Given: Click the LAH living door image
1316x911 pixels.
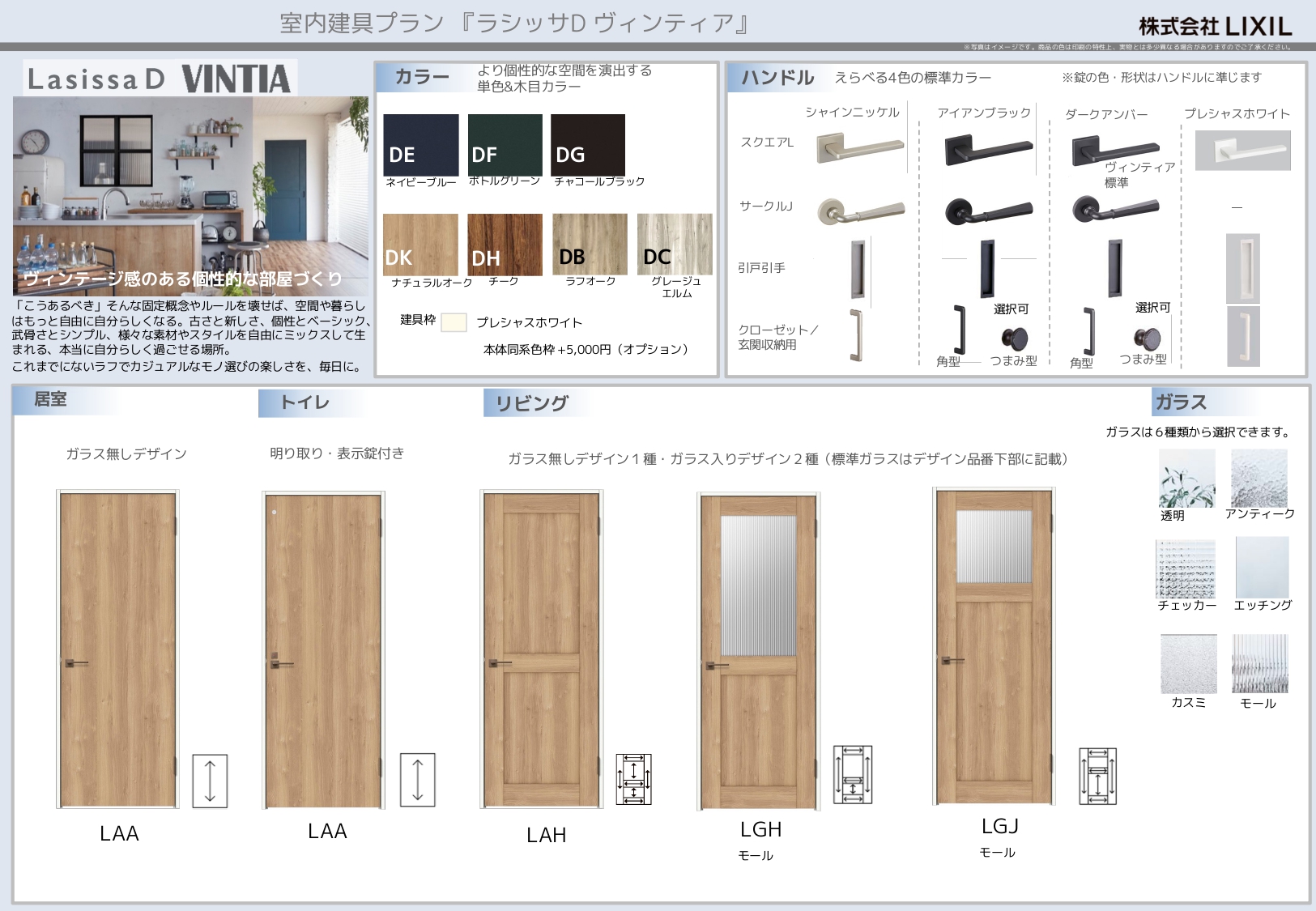Looking at the screenshot, I should 542,649.
